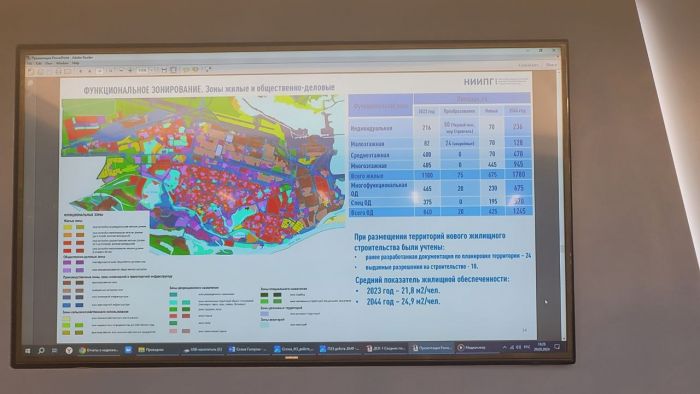The image size is (700, 394).
Task: Zoom in with the plus toolbar icon
Action: 130,70
